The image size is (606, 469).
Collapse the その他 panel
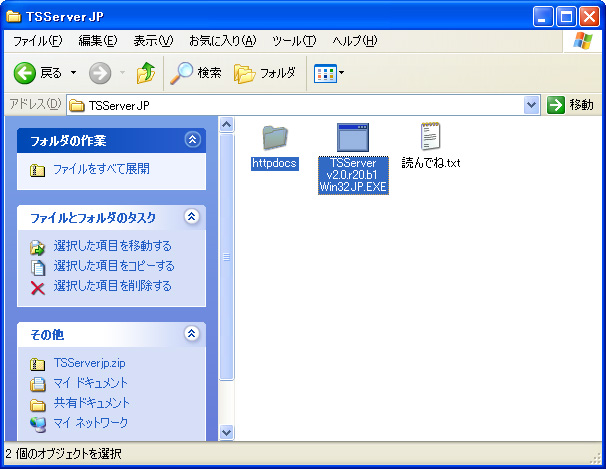coord(192,333)
